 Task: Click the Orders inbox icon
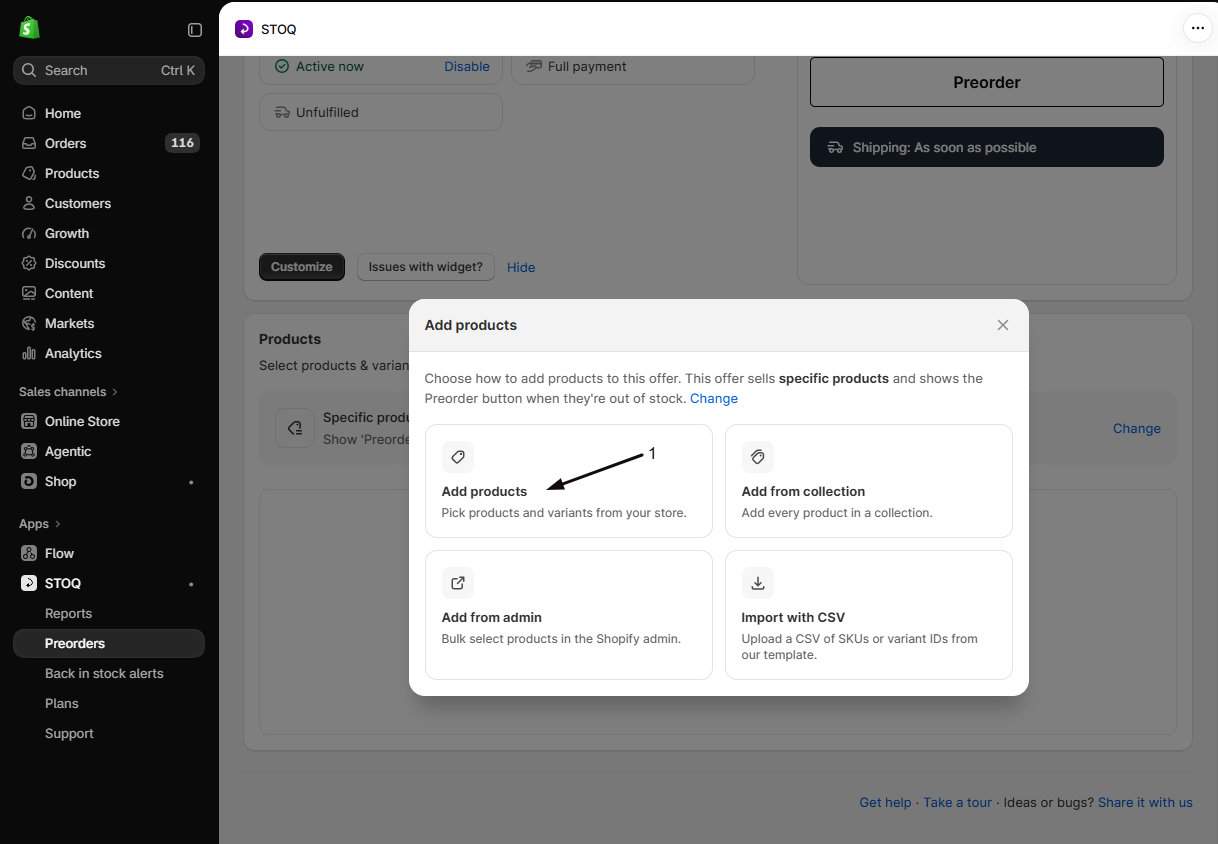(x=29, y=143)
